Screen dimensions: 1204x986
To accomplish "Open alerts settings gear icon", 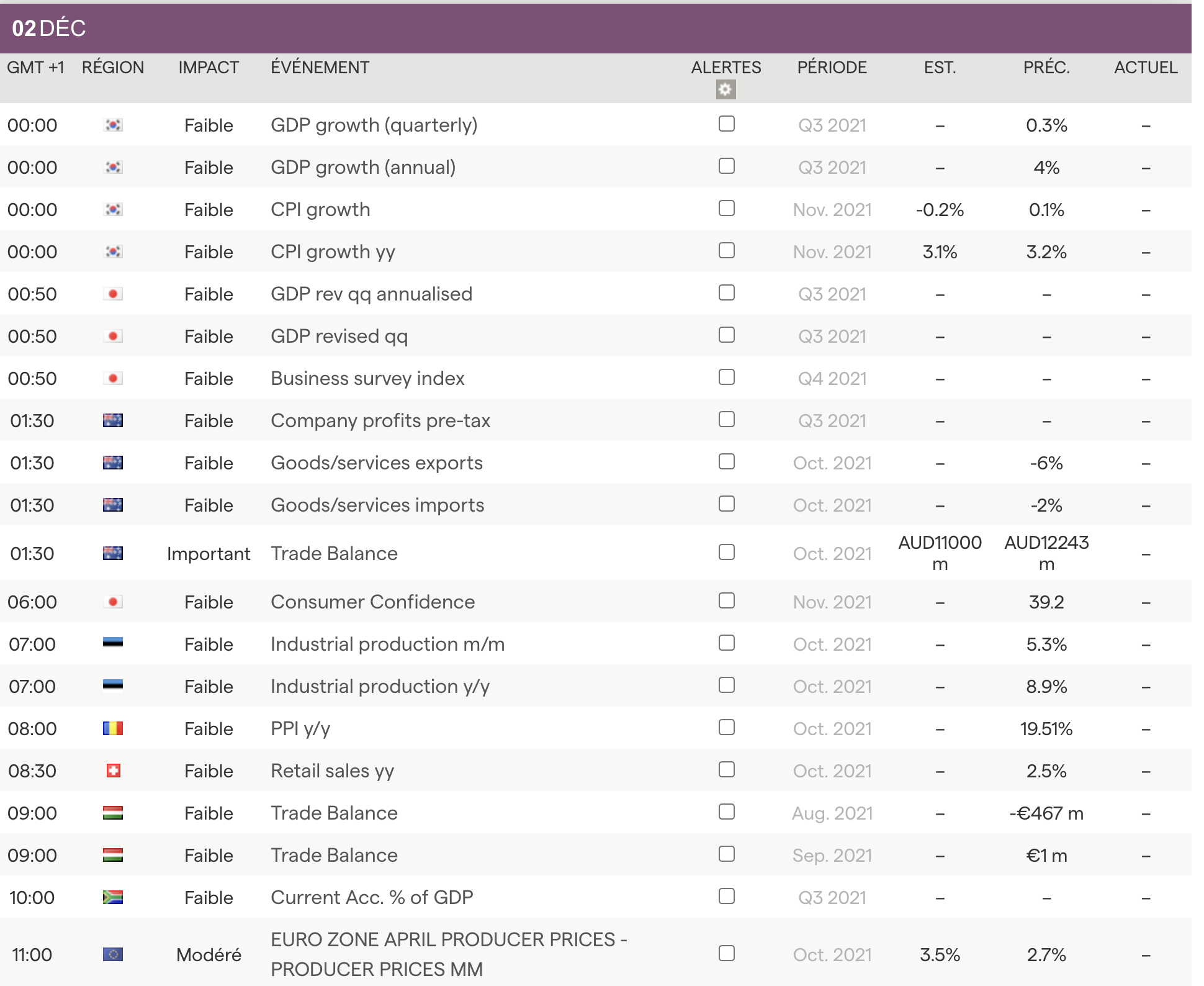I will 726,89.
